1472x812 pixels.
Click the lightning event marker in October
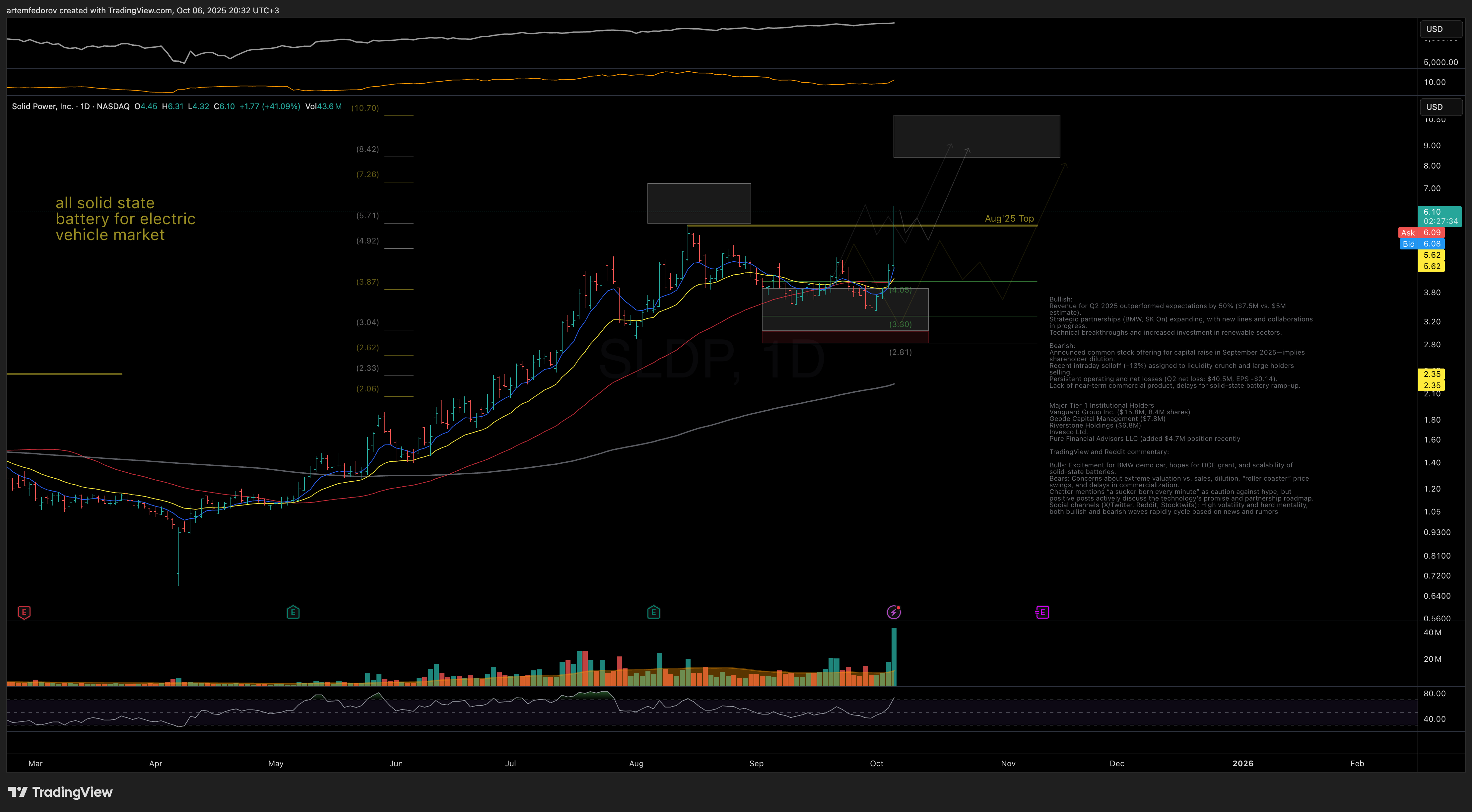(x=894, y=613)
